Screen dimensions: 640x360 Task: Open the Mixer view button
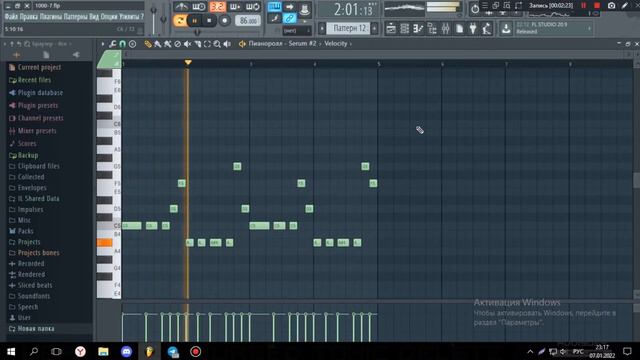[446, 29]
